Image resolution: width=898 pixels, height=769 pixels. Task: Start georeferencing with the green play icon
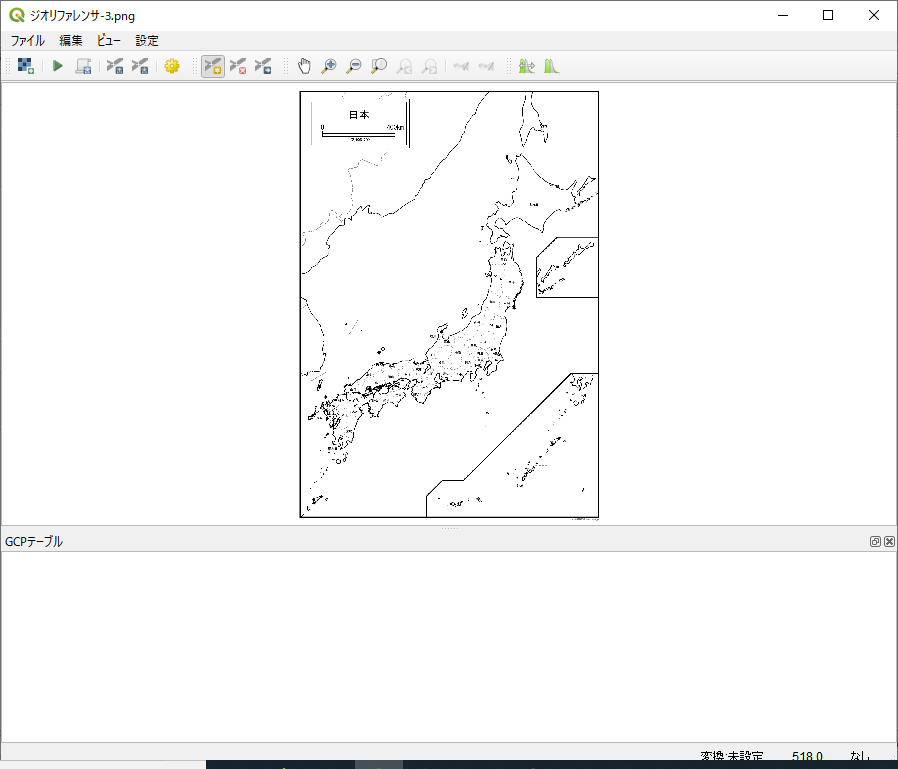57,66
